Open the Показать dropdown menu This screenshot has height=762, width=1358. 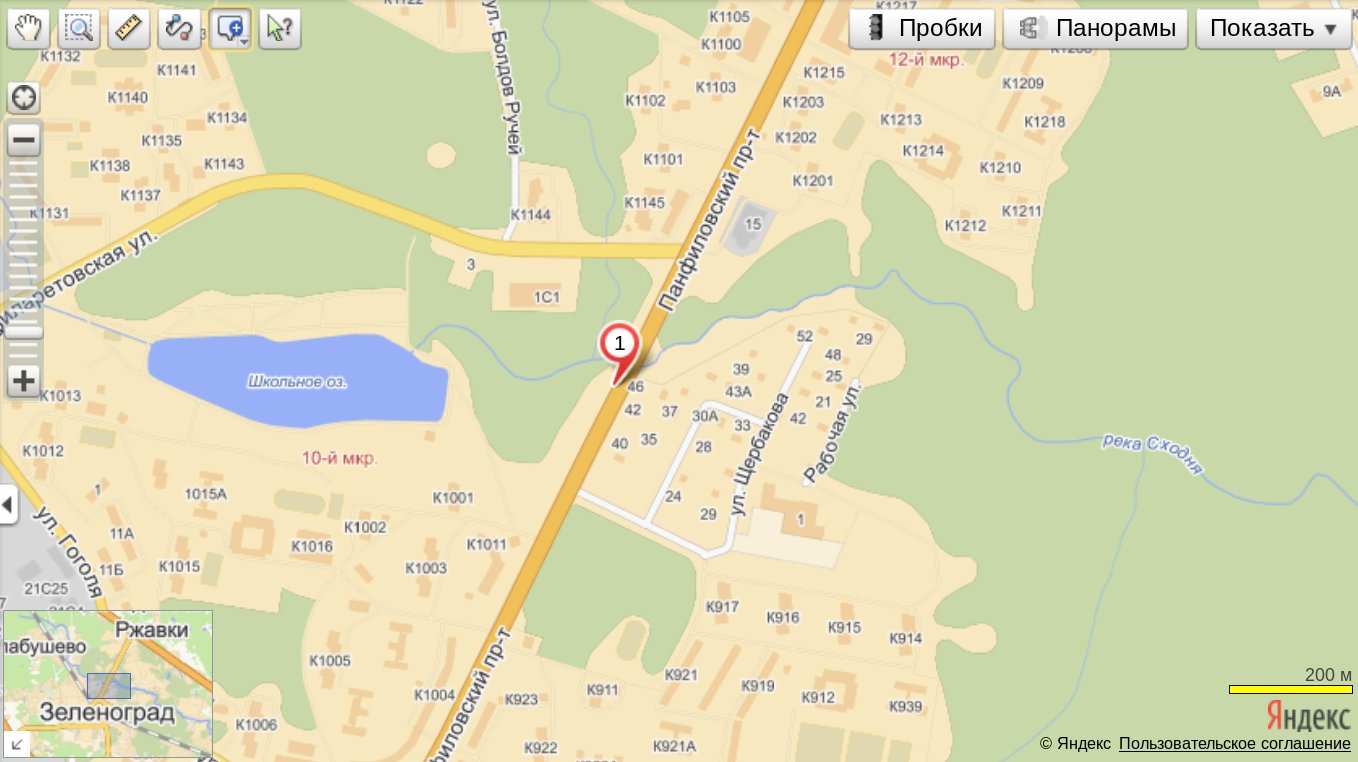click(1273, 28)
